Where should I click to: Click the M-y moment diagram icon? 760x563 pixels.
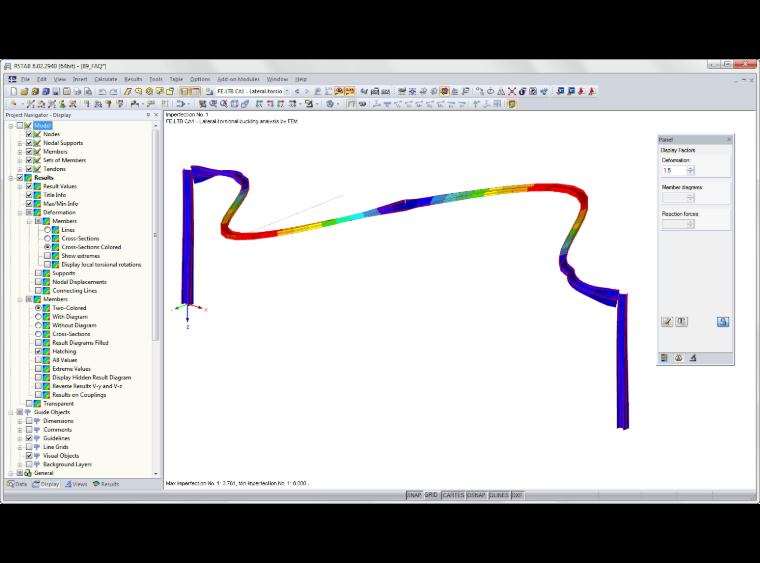click(430, 104)
